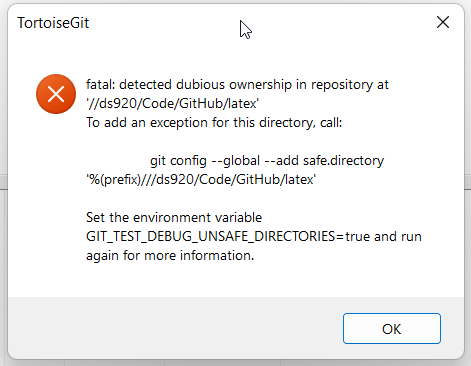Viewport: 471px width, 366px height.
Task: Click the '=true and run' text
Action: click(378, 237)
